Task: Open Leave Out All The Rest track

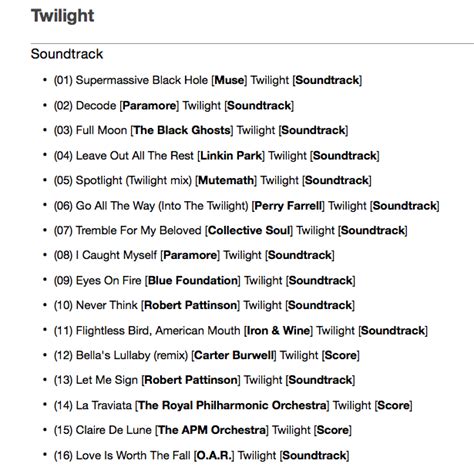Action: tap(217, 156)
